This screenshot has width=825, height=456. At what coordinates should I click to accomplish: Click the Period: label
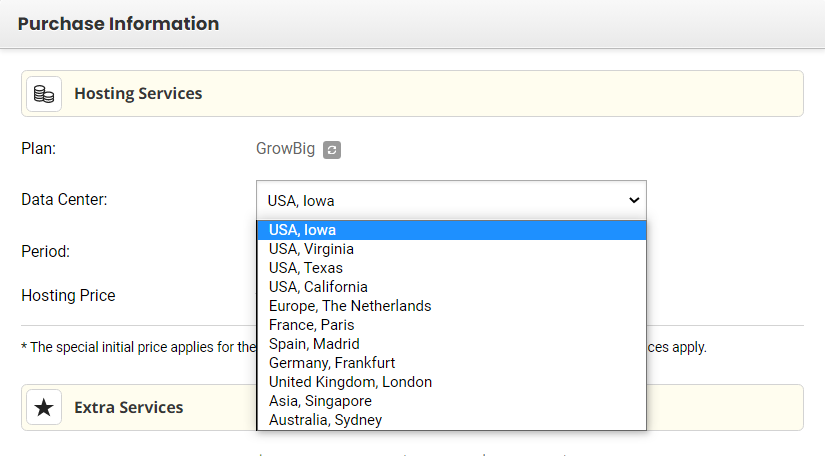click(x=45, y=251)
